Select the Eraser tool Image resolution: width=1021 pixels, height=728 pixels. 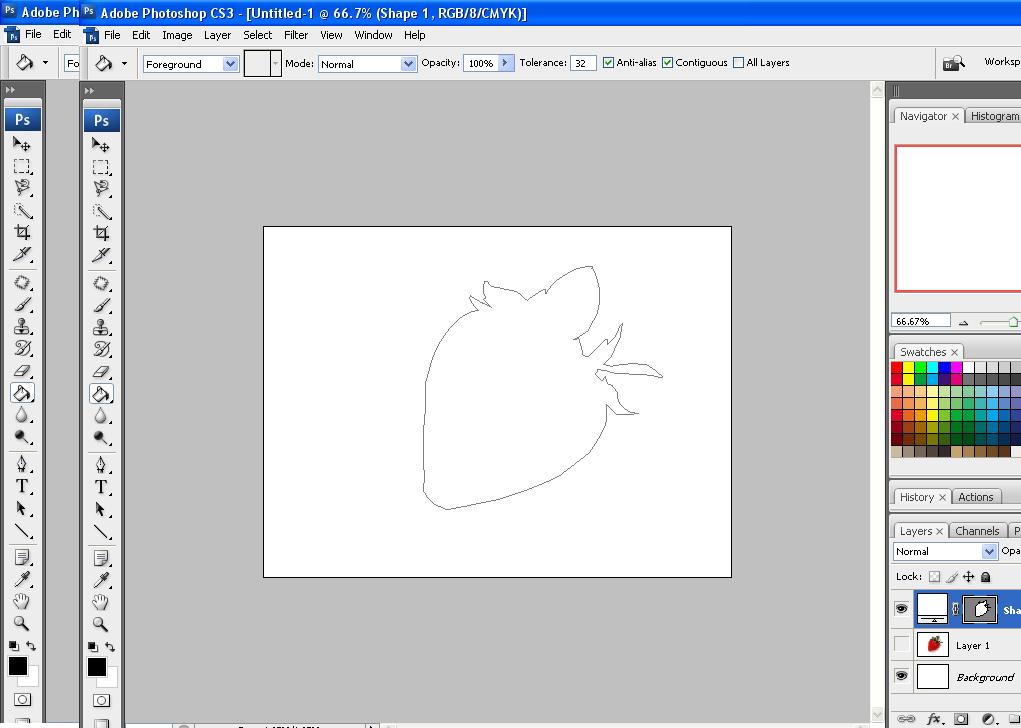click(x=101, y=370)
